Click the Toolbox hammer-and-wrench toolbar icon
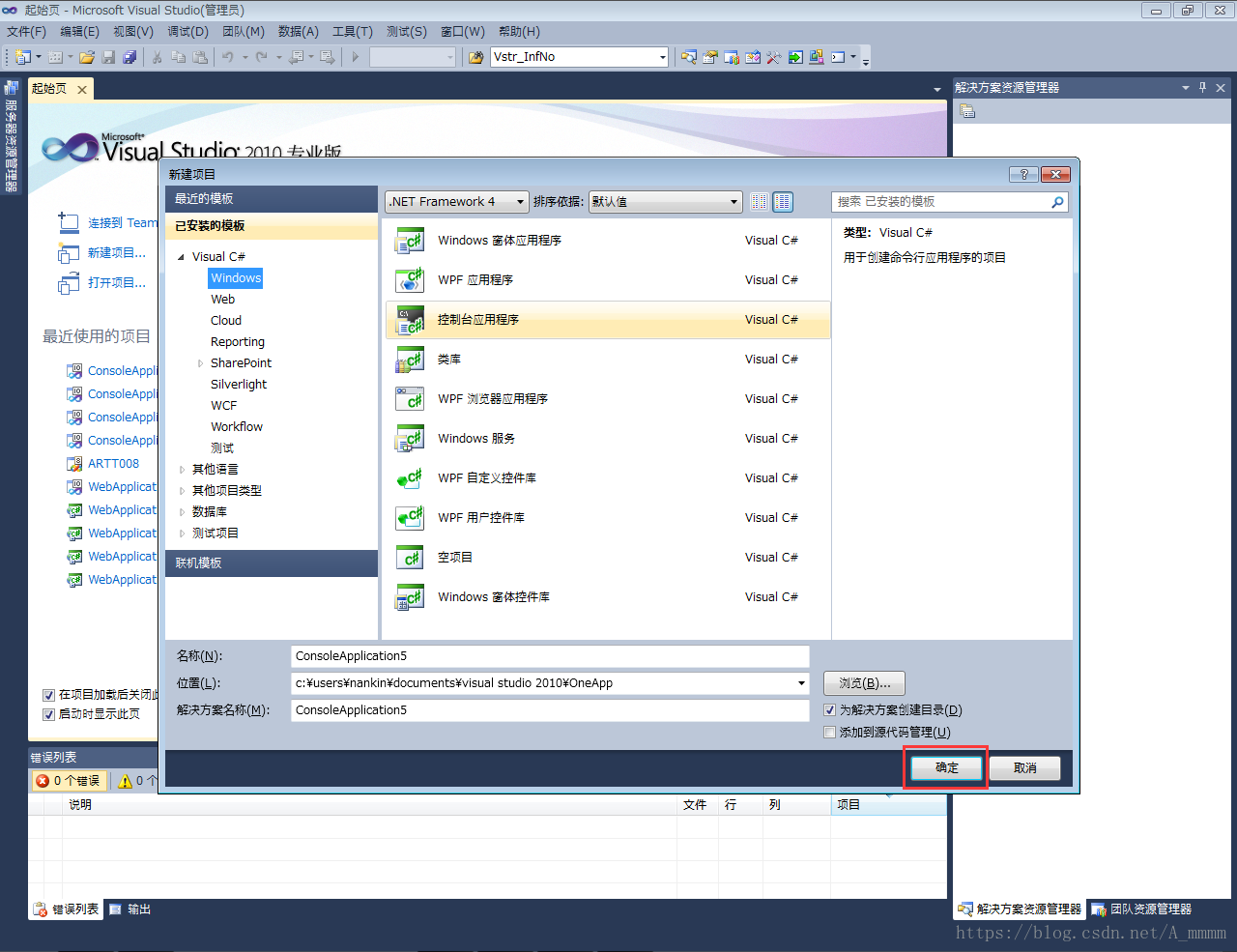1237x952 pixels. click(773, 57)
